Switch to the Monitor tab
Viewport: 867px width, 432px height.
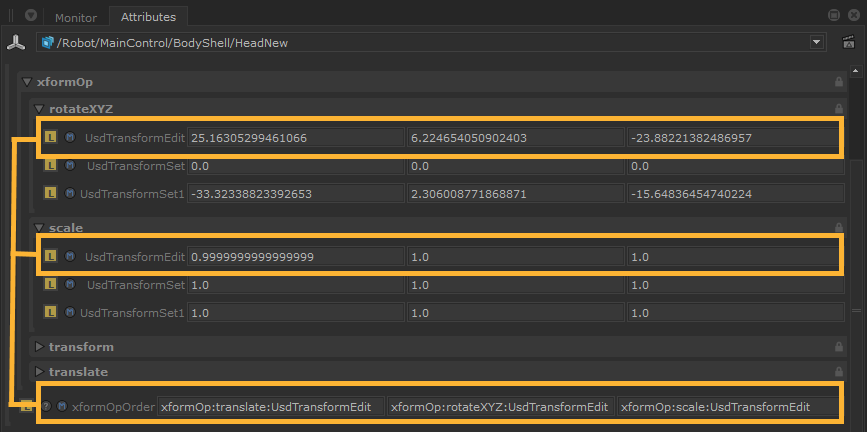[x=76, y=17]
